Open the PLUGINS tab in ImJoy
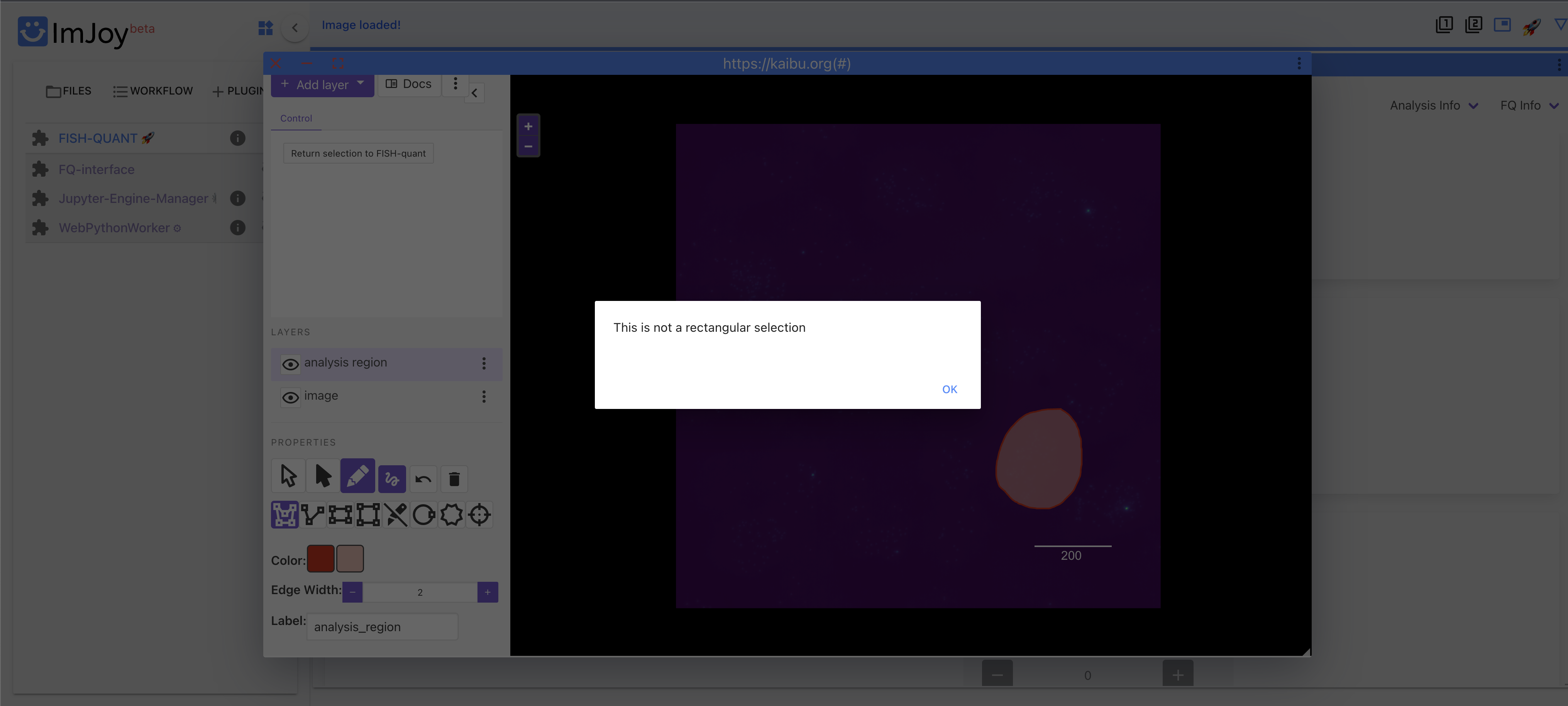Screen dimensions: 1568x706 pos(237,91)
